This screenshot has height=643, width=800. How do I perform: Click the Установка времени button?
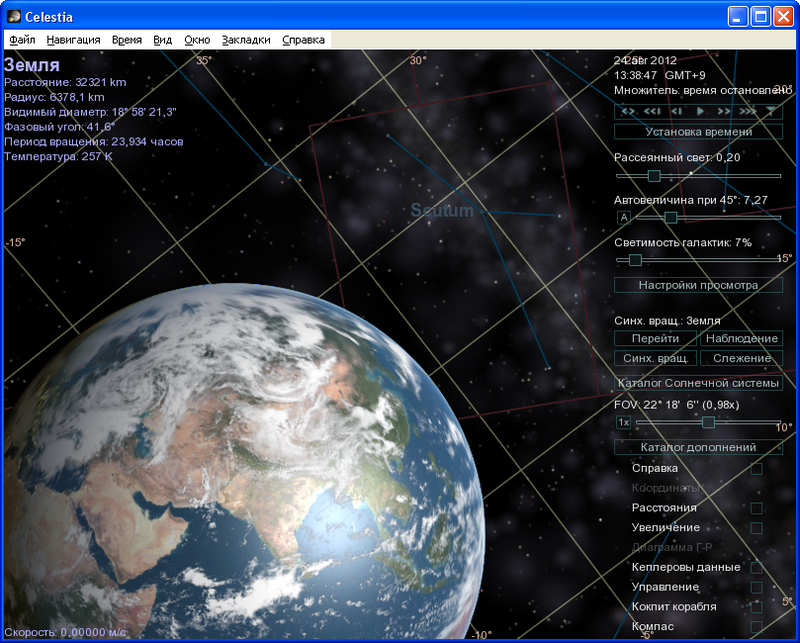point(698,132)
